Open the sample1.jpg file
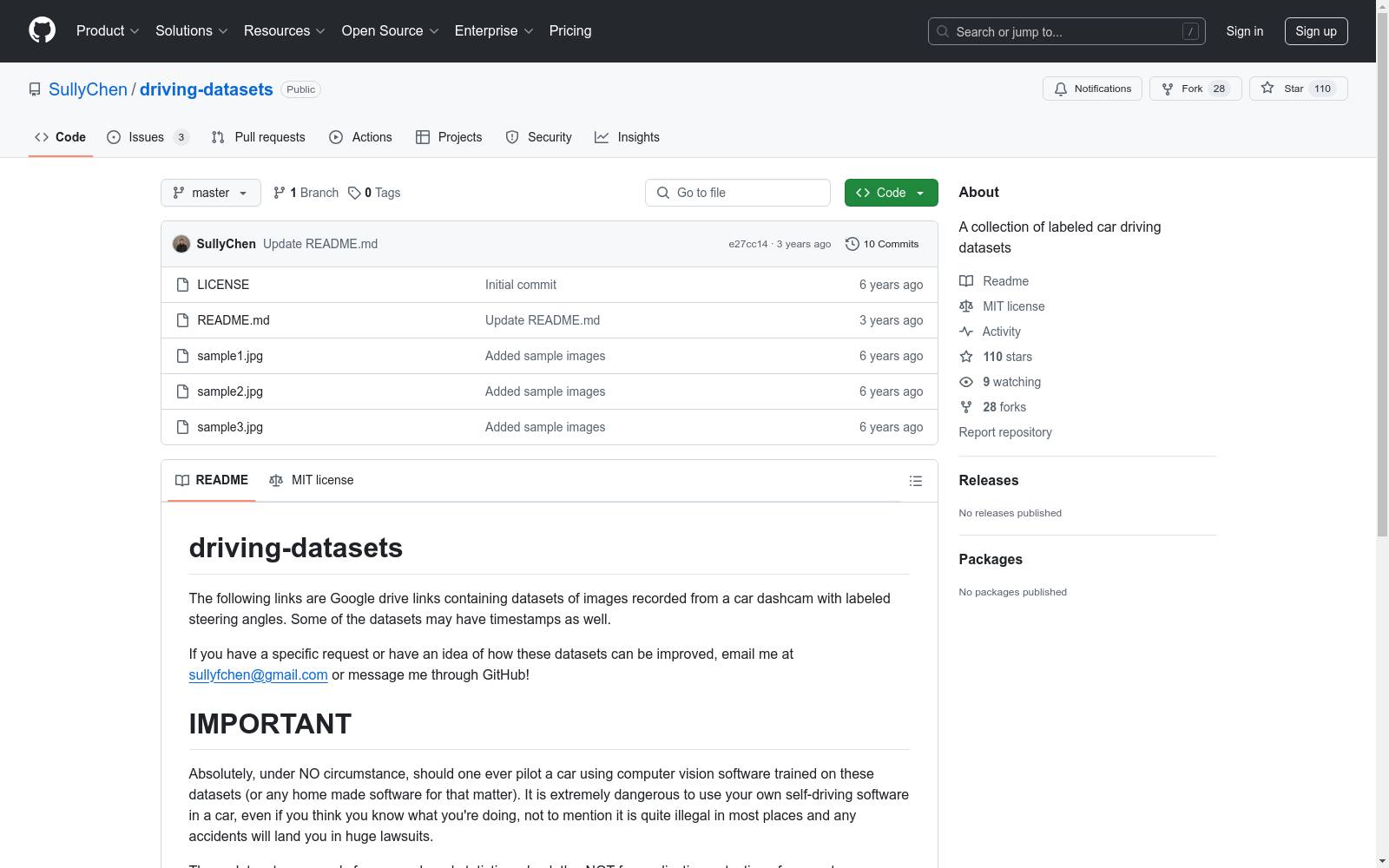 (230, 356)
